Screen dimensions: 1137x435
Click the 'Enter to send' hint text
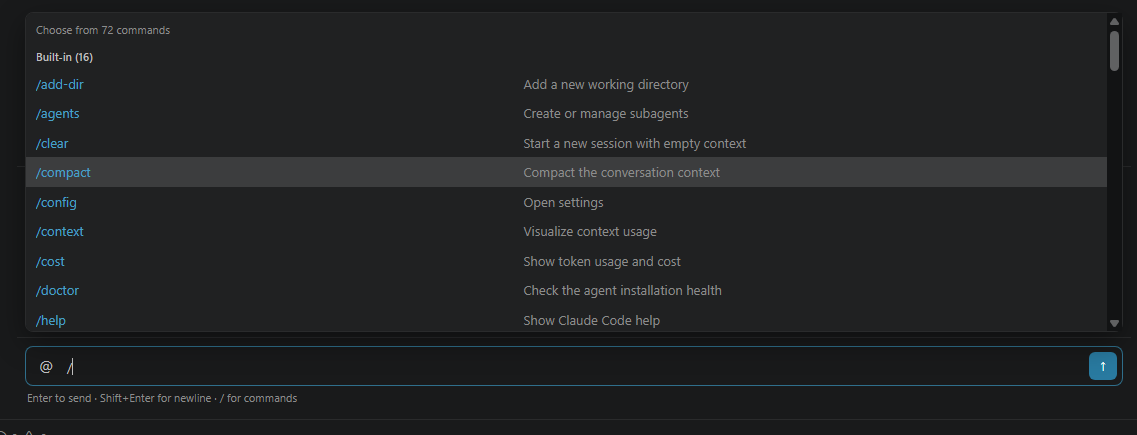coord(59,398)
